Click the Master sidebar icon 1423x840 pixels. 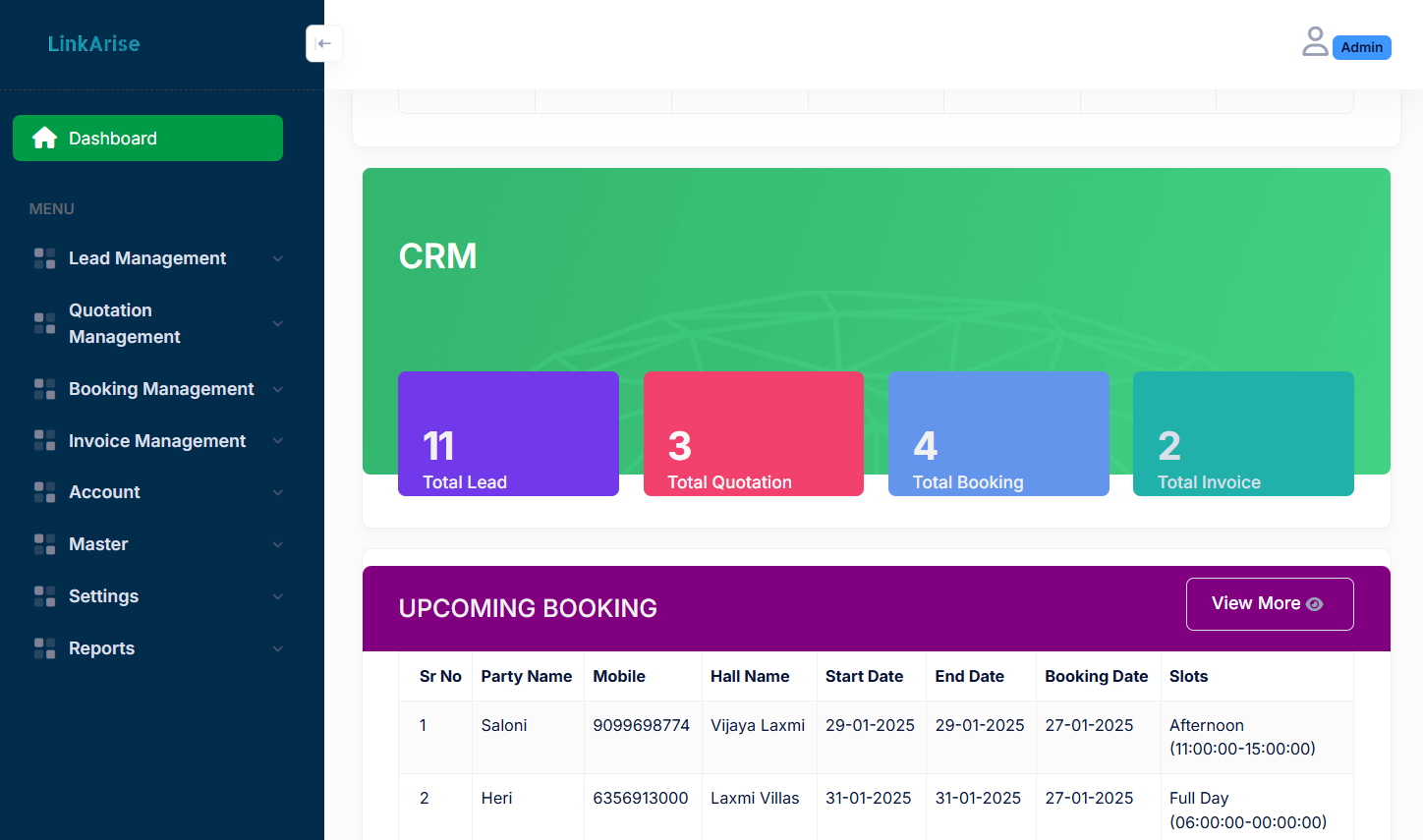coord(43,543)
